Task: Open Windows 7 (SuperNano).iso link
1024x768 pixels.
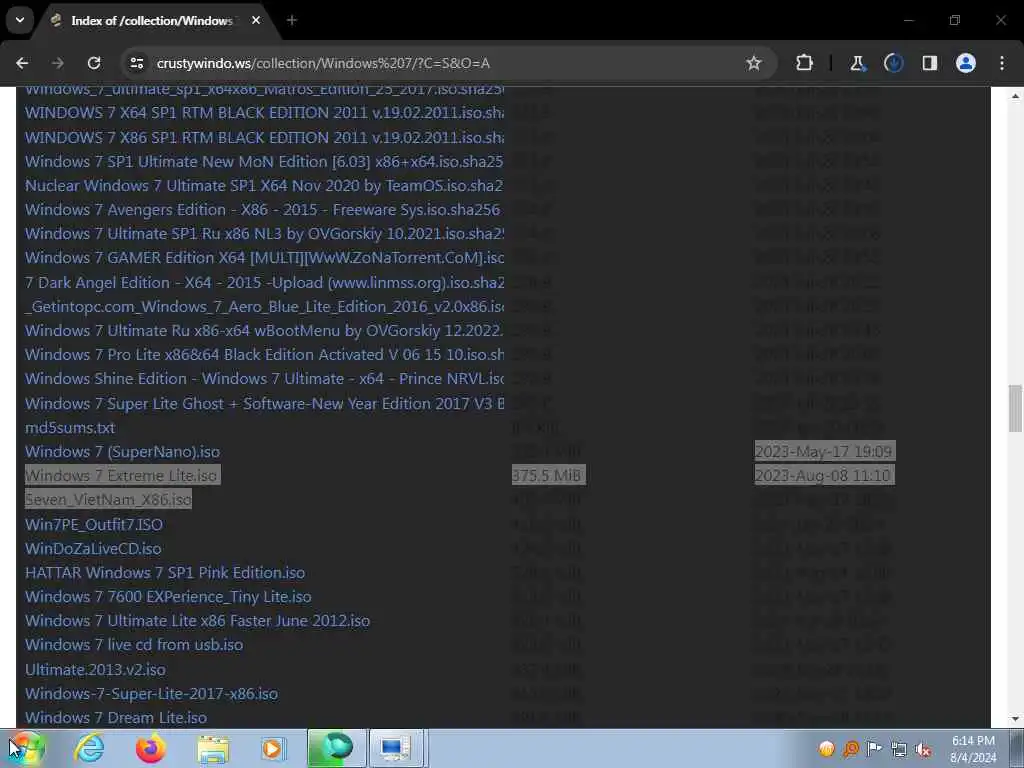Action: [122, 452]
